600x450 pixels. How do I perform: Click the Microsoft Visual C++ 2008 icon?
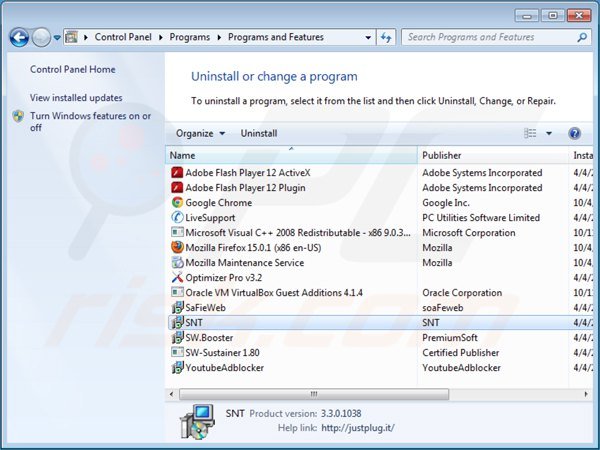(177, 232)
